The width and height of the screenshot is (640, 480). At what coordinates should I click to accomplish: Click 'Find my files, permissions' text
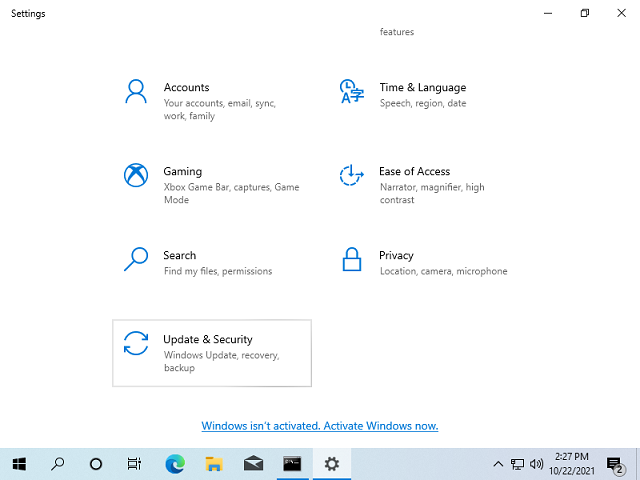click(218, 271)
